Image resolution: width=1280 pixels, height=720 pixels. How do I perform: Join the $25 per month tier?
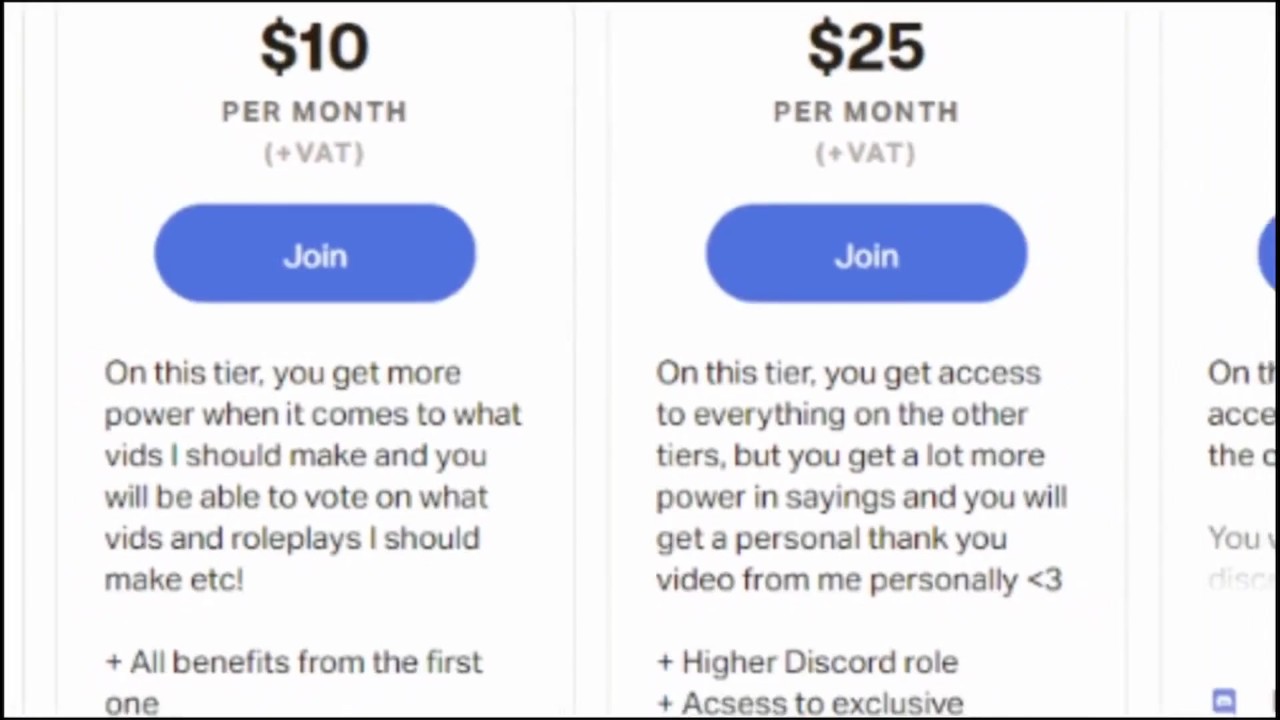(866, 254)
